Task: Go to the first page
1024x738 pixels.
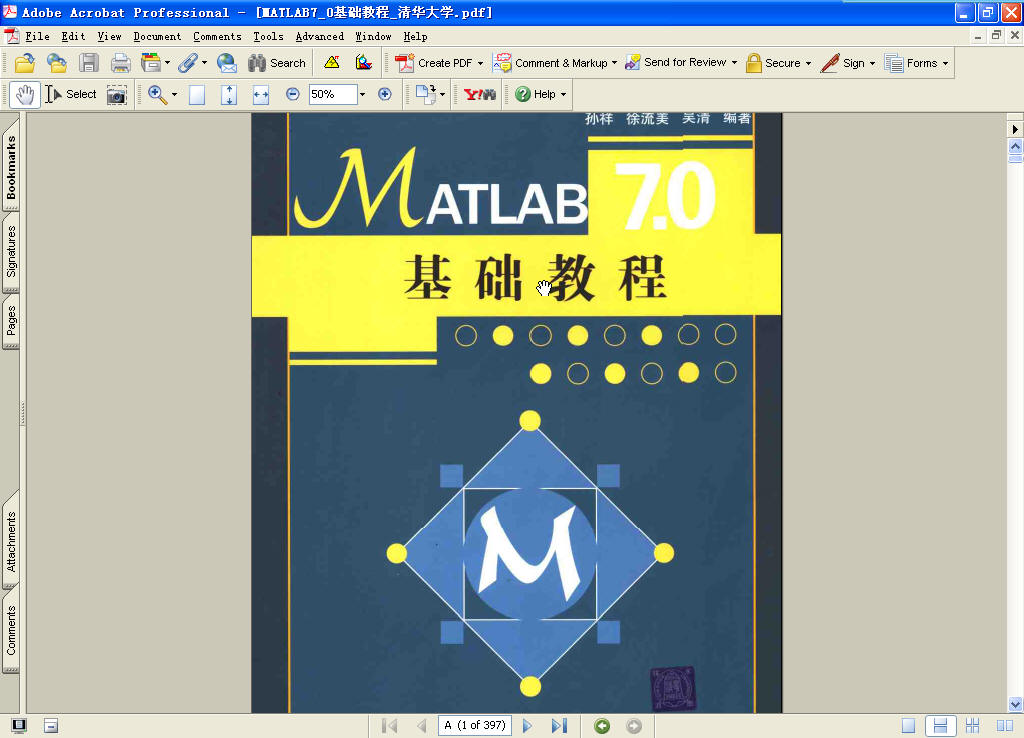Action: click(x=390, y=726)
